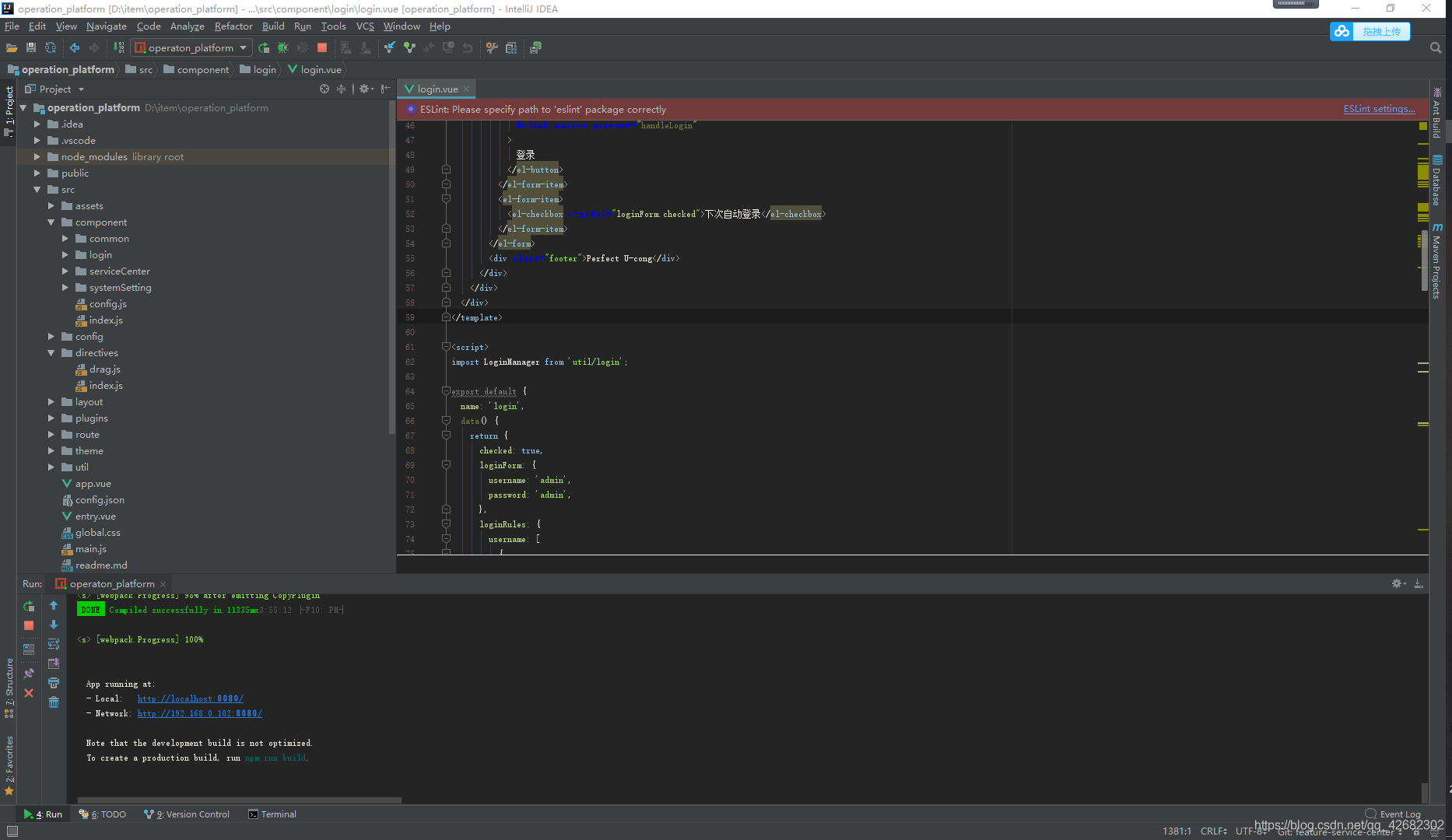
Task: Open operaton_platform run configuration dropdown
Action: [x=191, y=47]
